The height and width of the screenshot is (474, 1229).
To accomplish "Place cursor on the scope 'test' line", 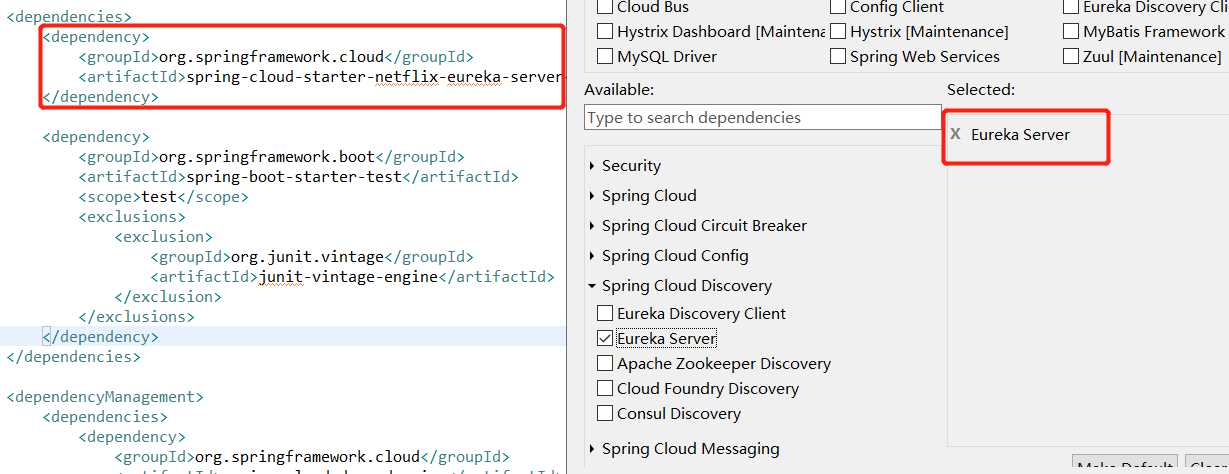I will click(x=164, y=197).
